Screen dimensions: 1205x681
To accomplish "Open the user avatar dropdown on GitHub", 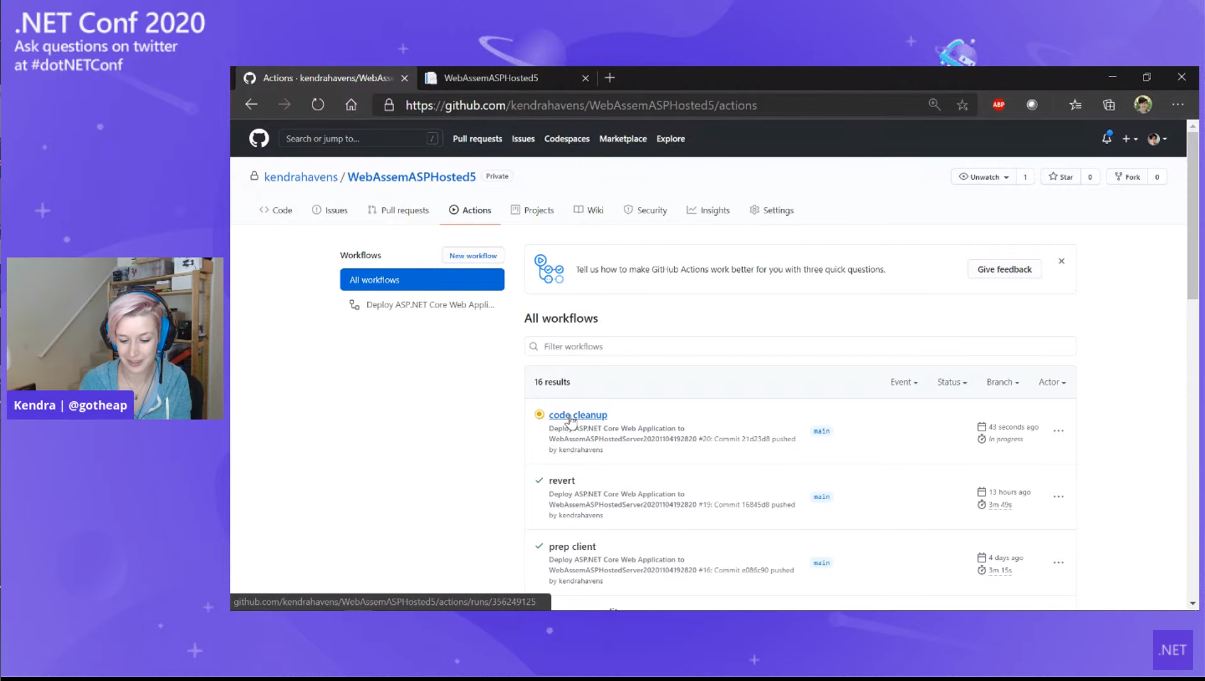I will click(1157, 139).
